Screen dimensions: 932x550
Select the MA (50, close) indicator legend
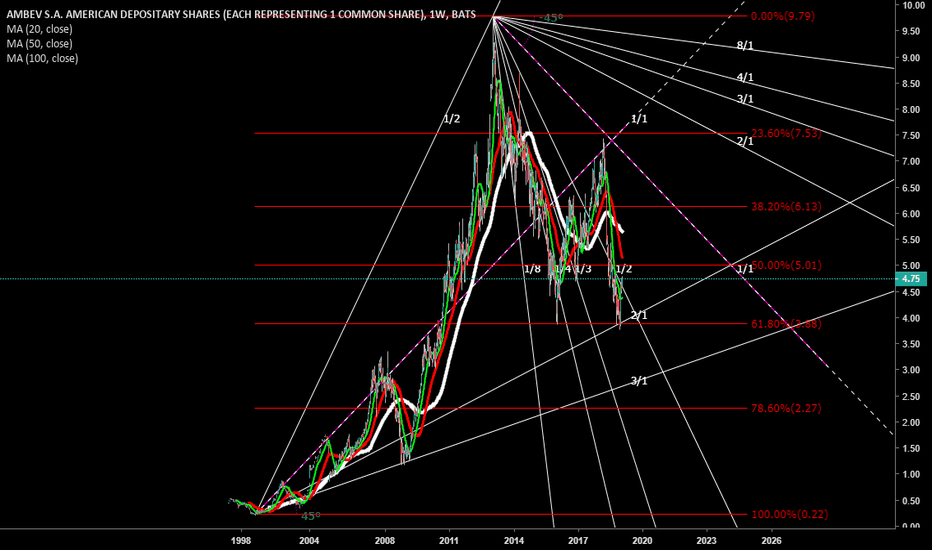(39, 43)
